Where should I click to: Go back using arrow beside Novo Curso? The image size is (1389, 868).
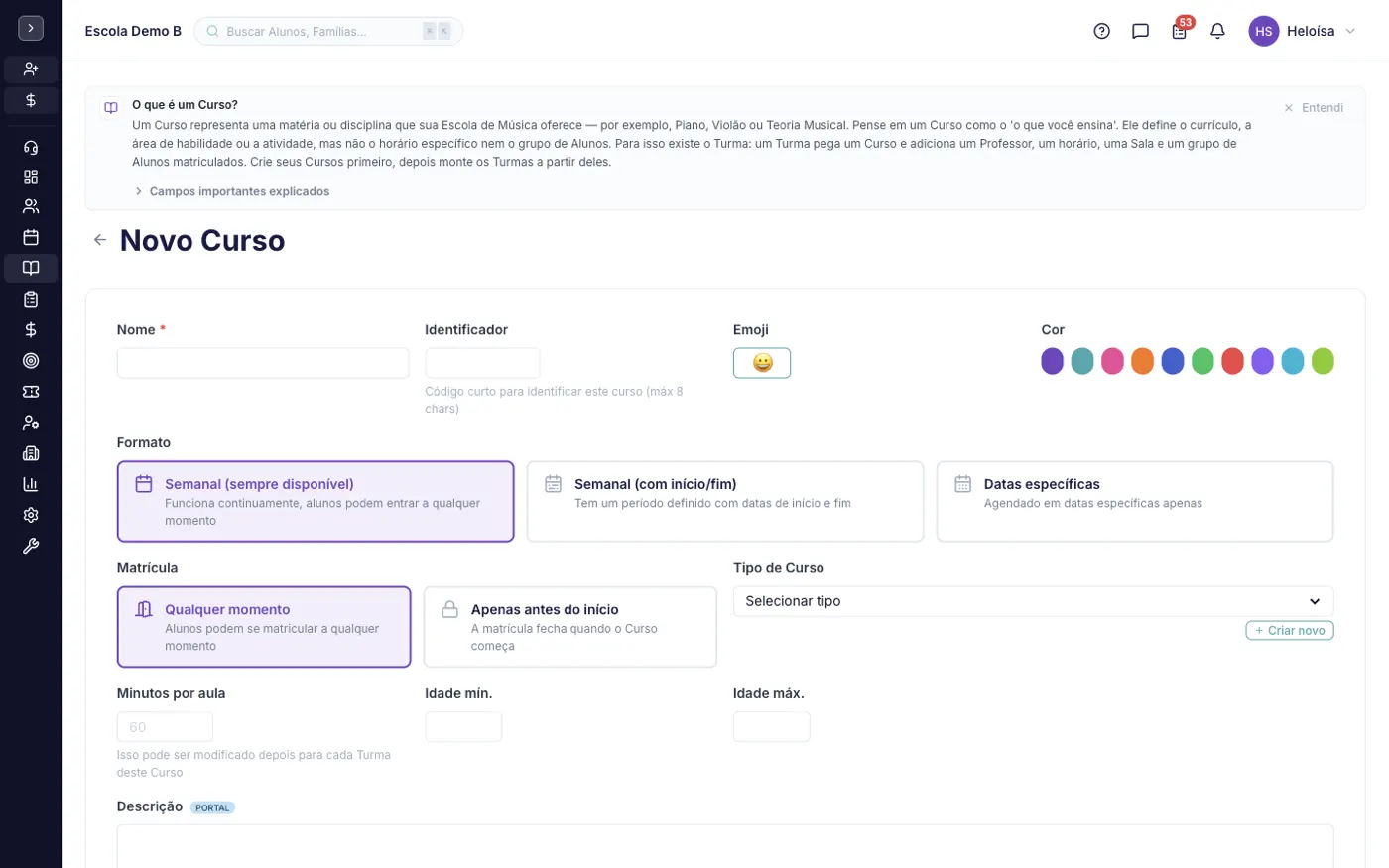pos(100,240)
